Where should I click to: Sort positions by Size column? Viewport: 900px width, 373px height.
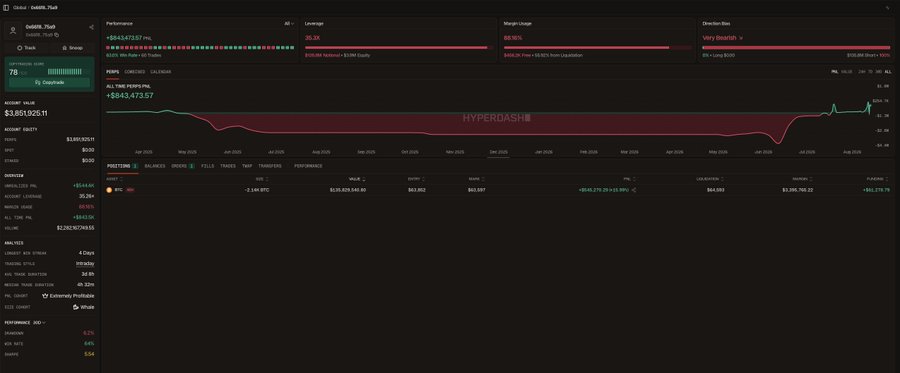262,179
